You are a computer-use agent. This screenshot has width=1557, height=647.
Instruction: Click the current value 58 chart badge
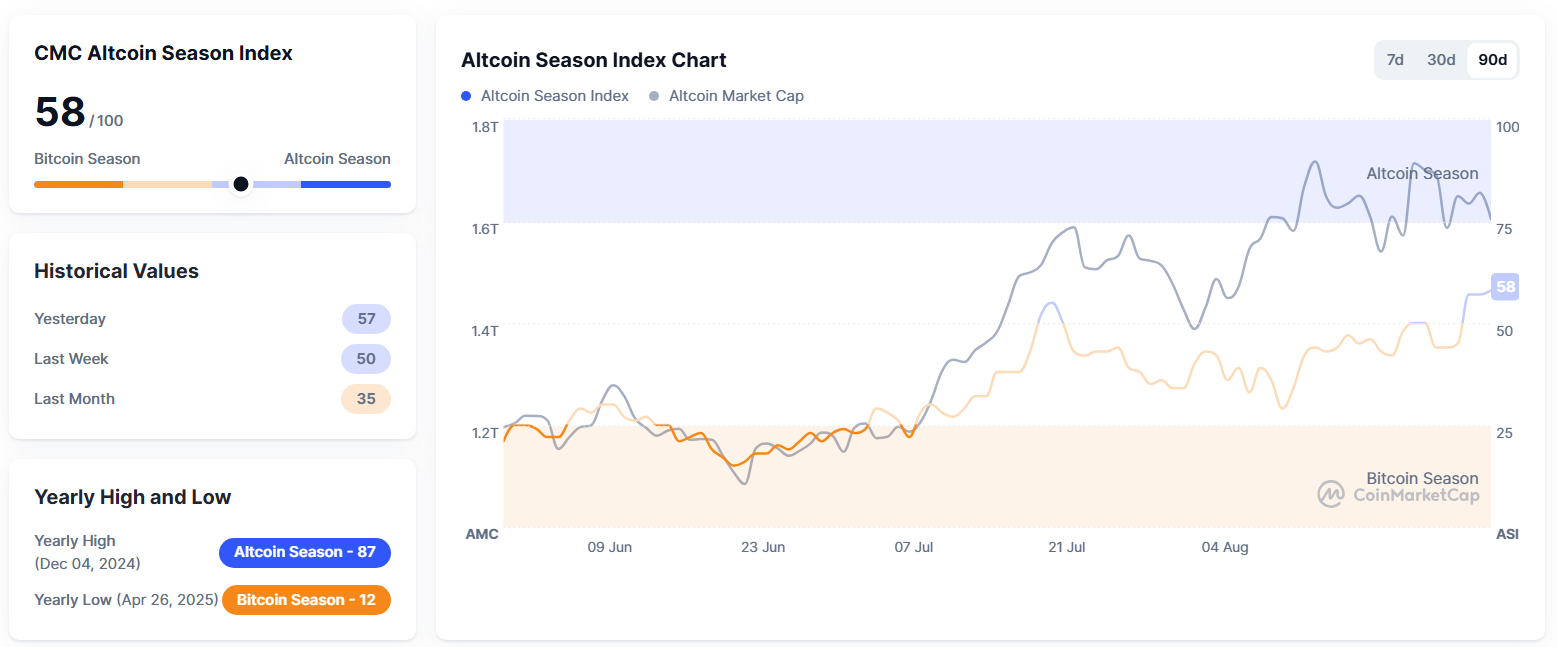pos(1505,287)
